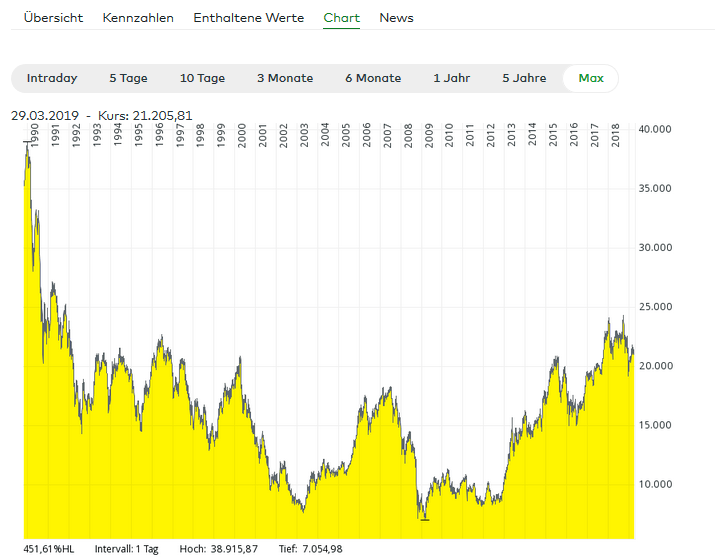The image size is (715, 560).
Task: Show the Intraday chart range
Action: pyautogui.click(x=52, y=78)
